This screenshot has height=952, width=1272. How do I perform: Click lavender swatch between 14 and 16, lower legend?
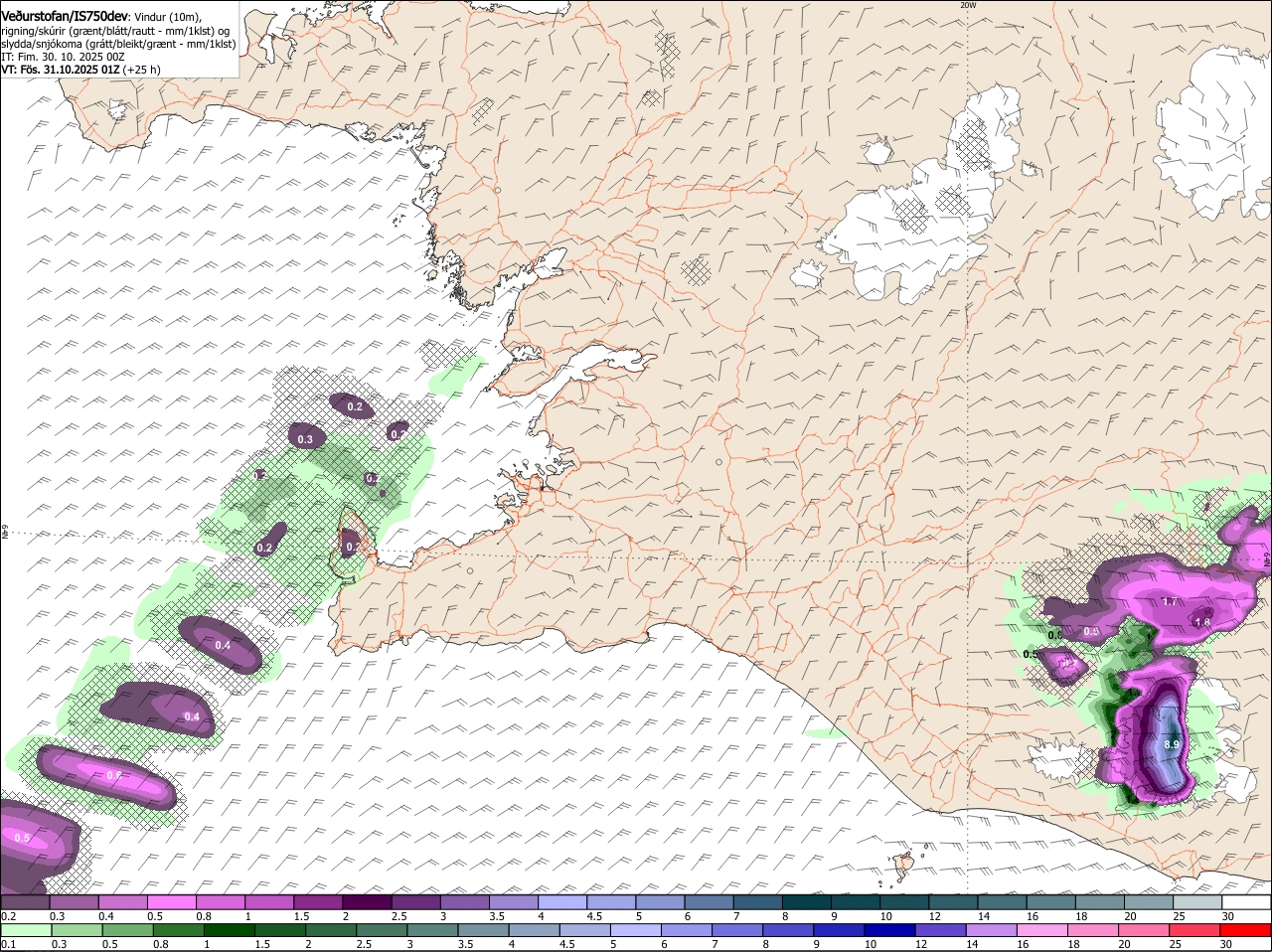pos(991,930)
